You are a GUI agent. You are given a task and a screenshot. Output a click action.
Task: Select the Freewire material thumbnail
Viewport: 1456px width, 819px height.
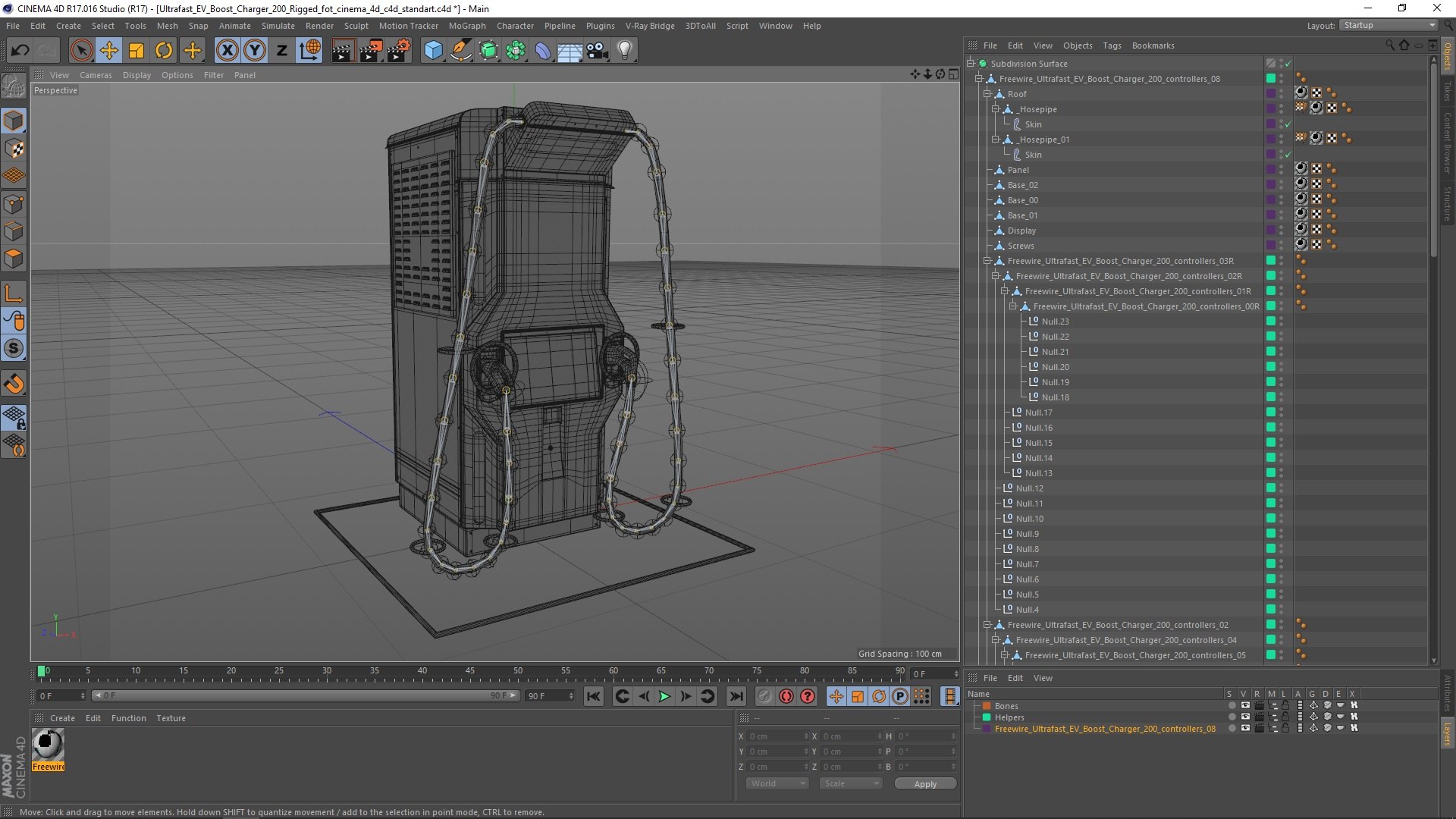click(x=48, y=744)
